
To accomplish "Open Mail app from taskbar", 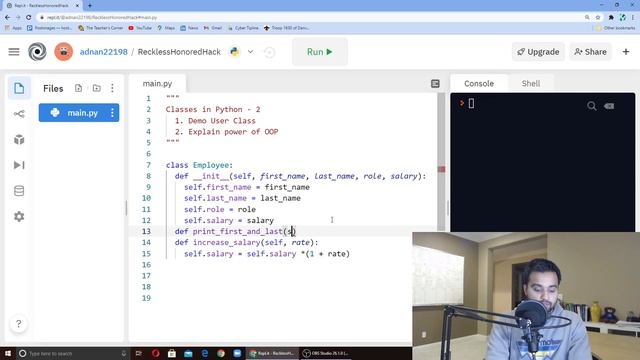I will pos(188,353).
